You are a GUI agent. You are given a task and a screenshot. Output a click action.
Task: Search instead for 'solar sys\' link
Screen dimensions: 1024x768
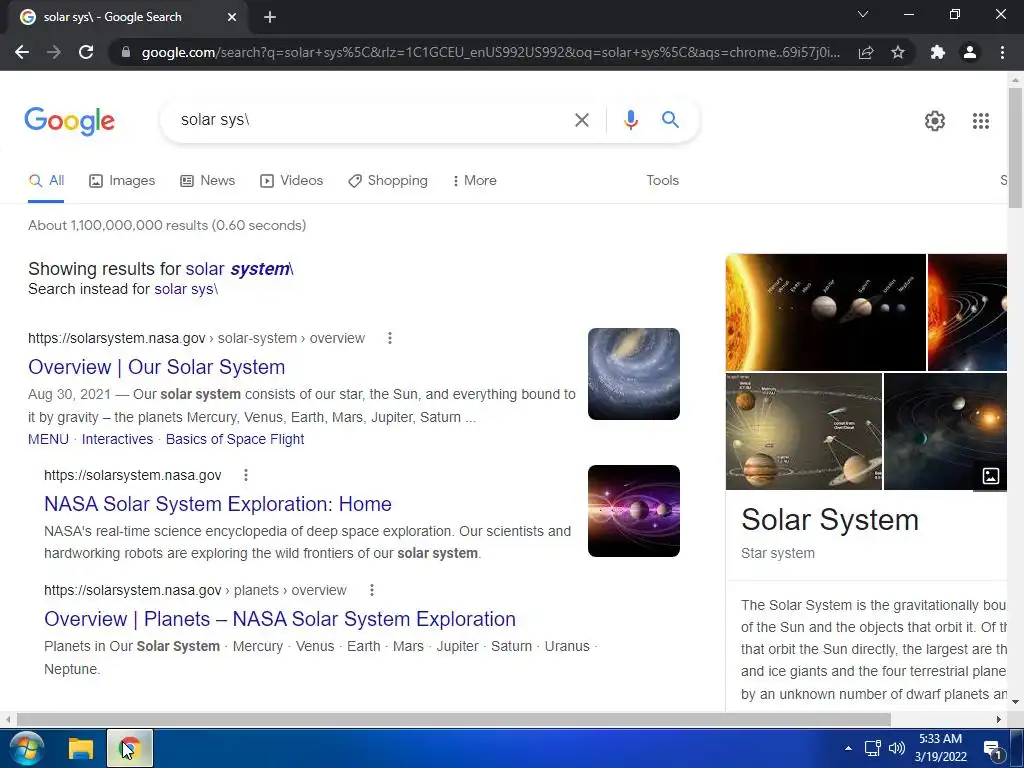(186, 289)
